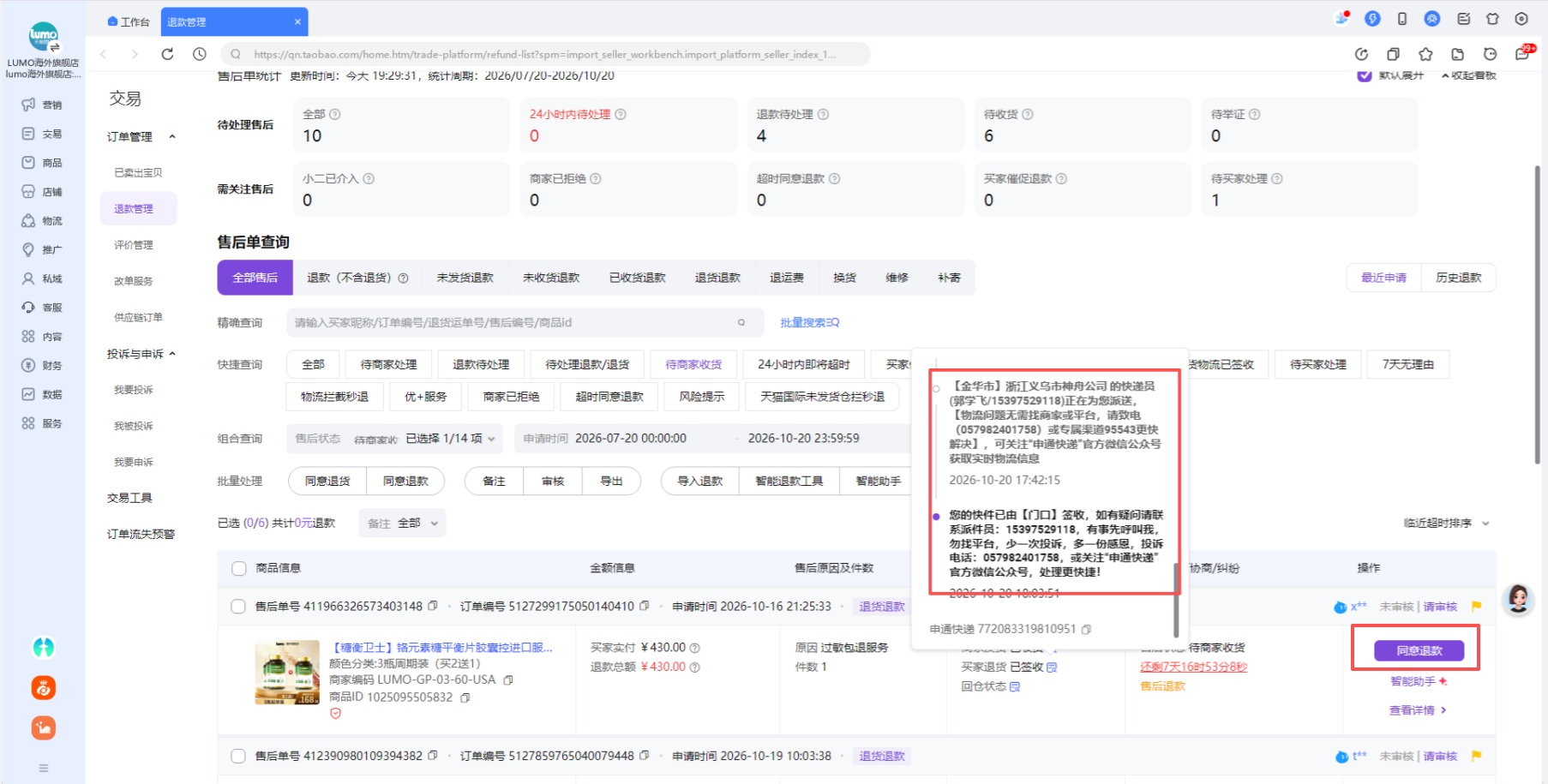This screenshot has height=784, width=1548.
Task: Click the 批量搜索 link
Action: pos(809,322)
